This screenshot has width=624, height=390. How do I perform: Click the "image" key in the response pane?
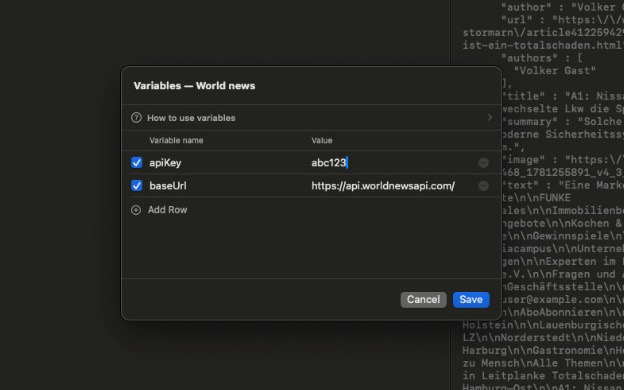pos(524,160)
